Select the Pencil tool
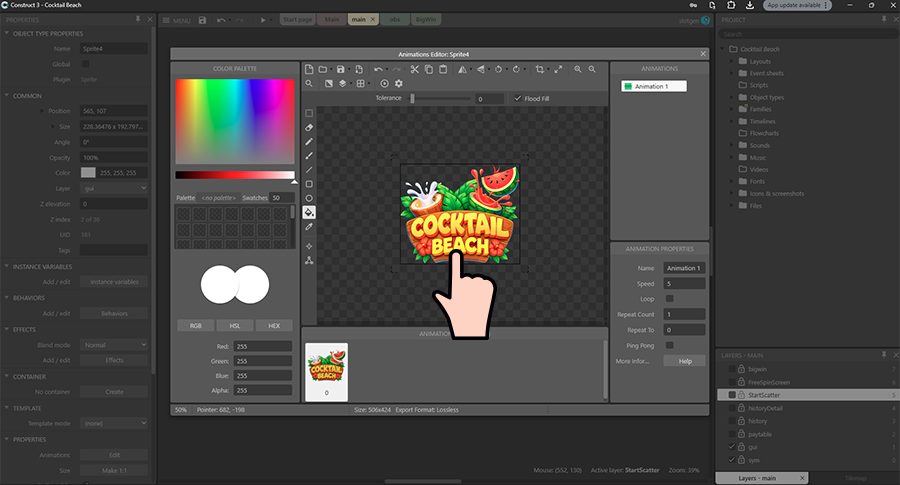900x485 pixels. 309,141
